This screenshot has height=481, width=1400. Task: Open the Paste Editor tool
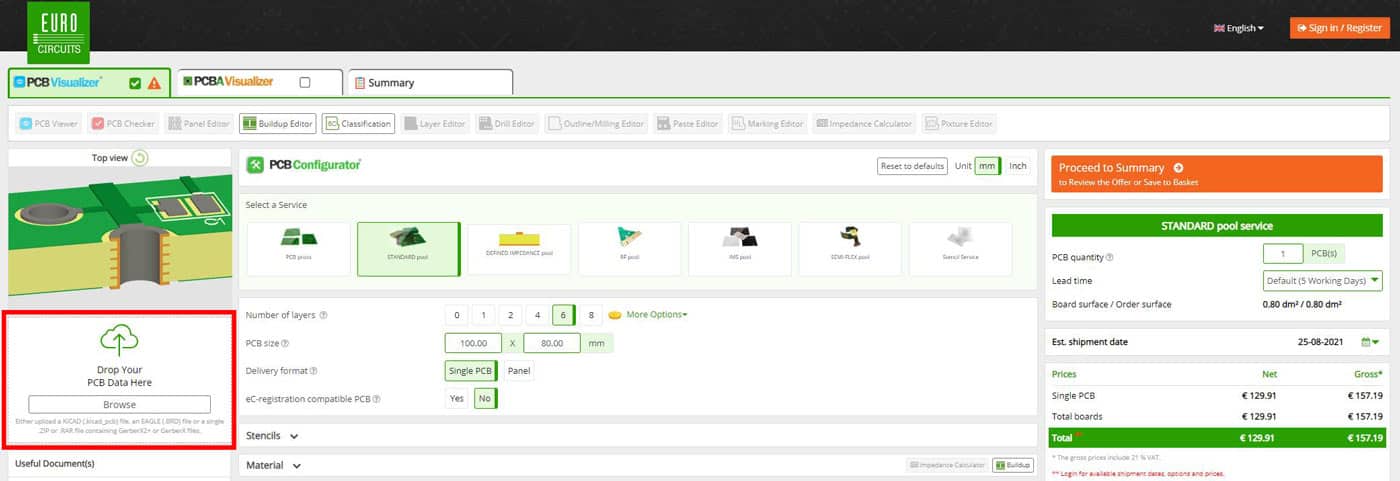(688, 124)
